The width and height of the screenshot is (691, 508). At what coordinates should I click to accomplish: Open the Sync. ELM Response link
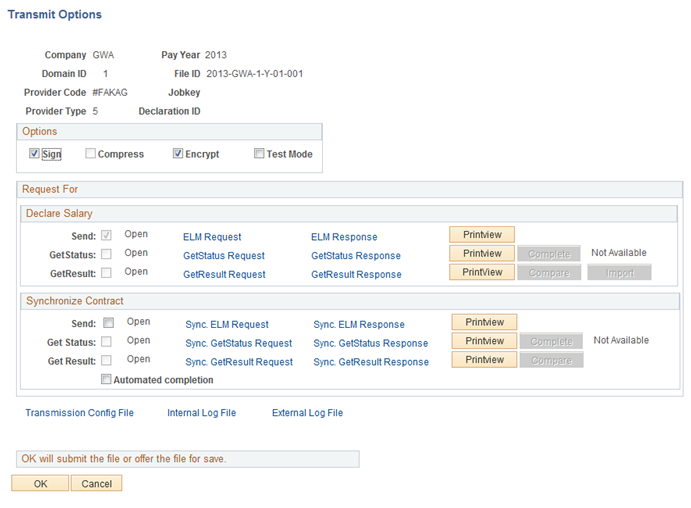(x=359, y=325)
